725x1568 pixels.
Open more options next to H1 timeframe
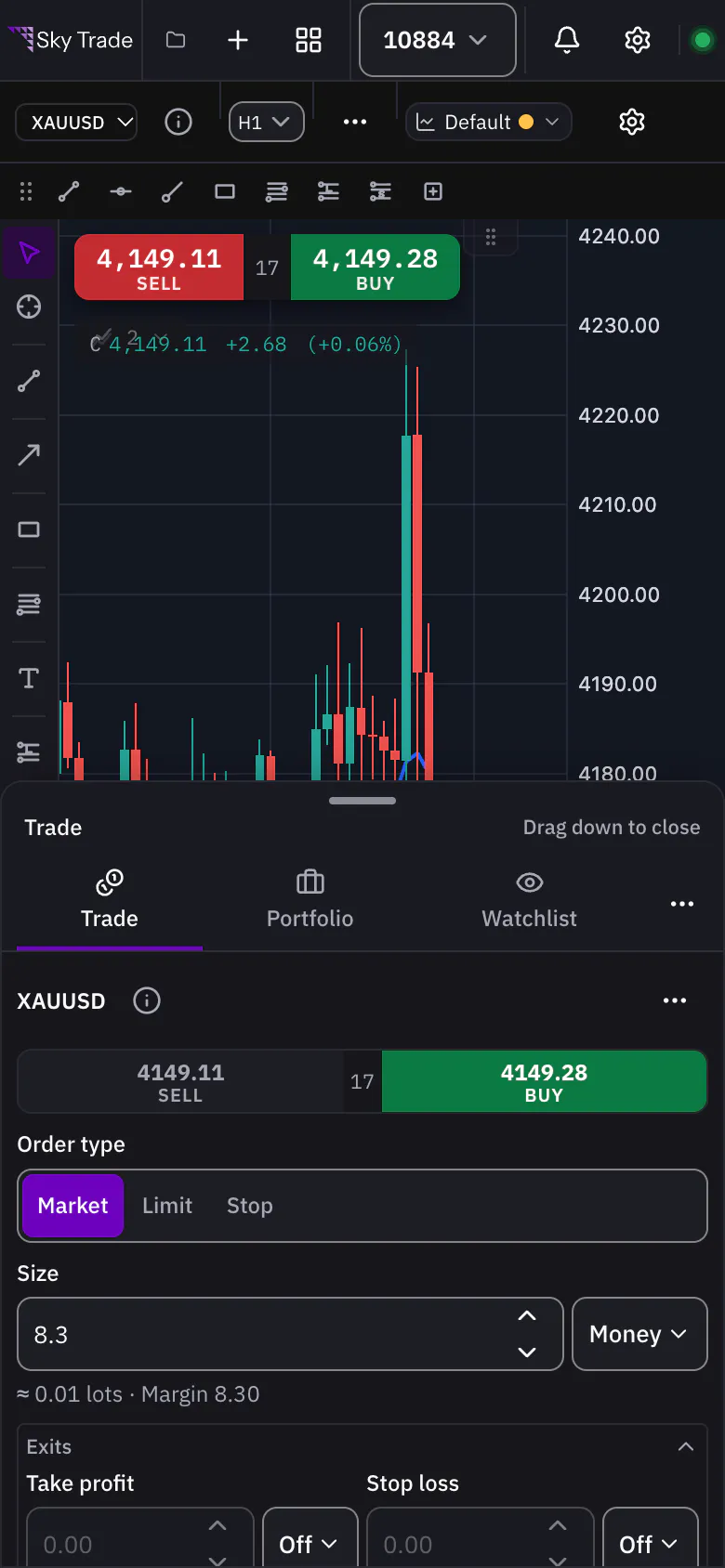tap(355, 122)
